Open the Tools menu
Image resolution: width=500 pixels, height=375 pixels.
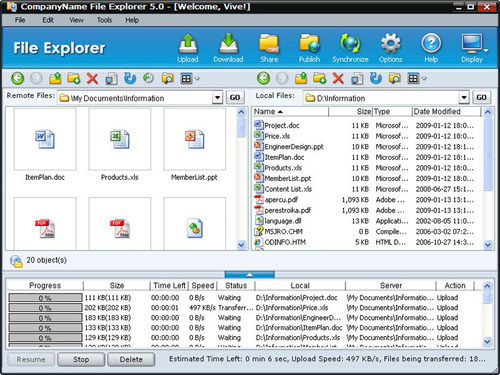point(104,20)
